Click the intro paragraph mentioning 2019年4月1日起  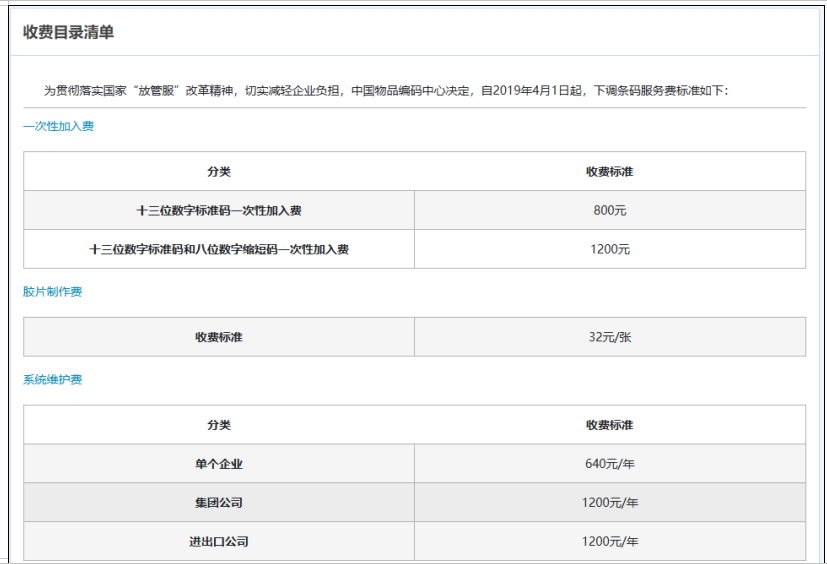386,91
